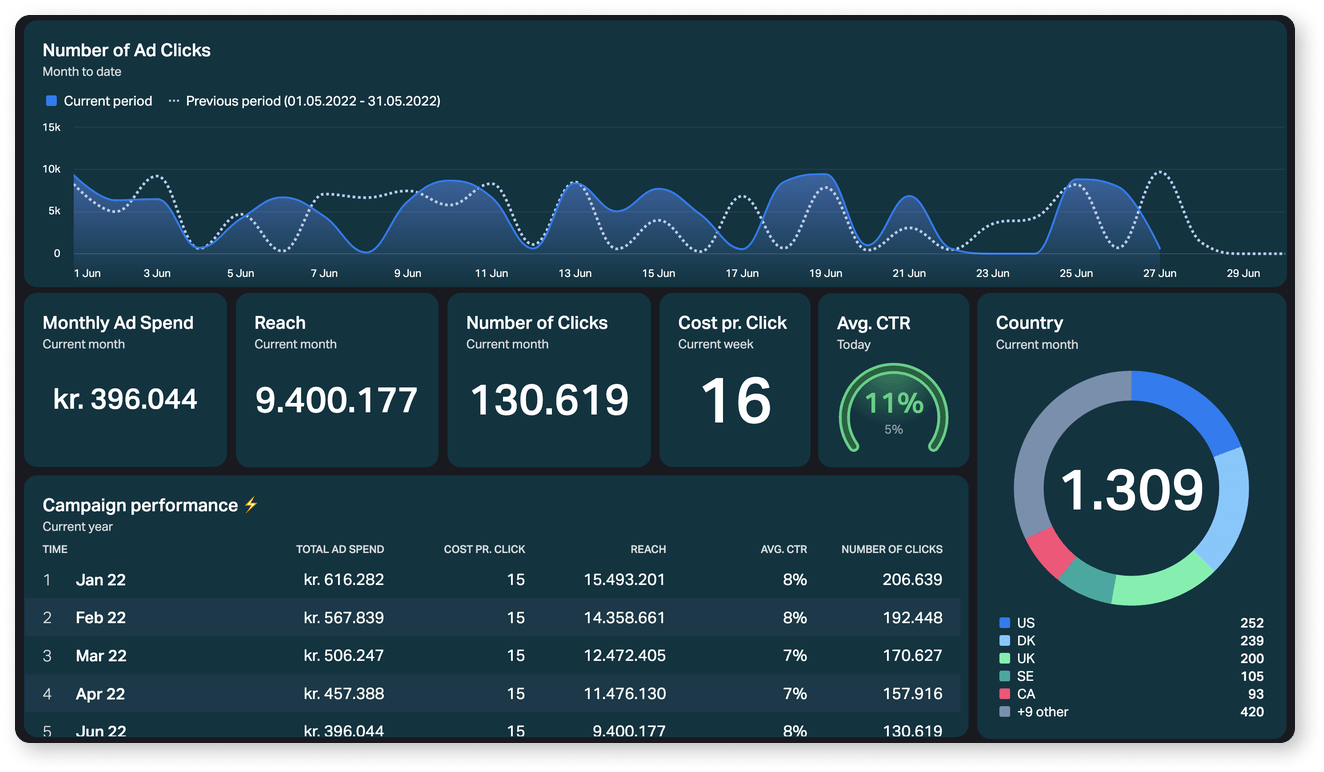Click the Jan 22 clicks value 206.639
Screen dimensions: 1324x772
(x=912, y=580)
